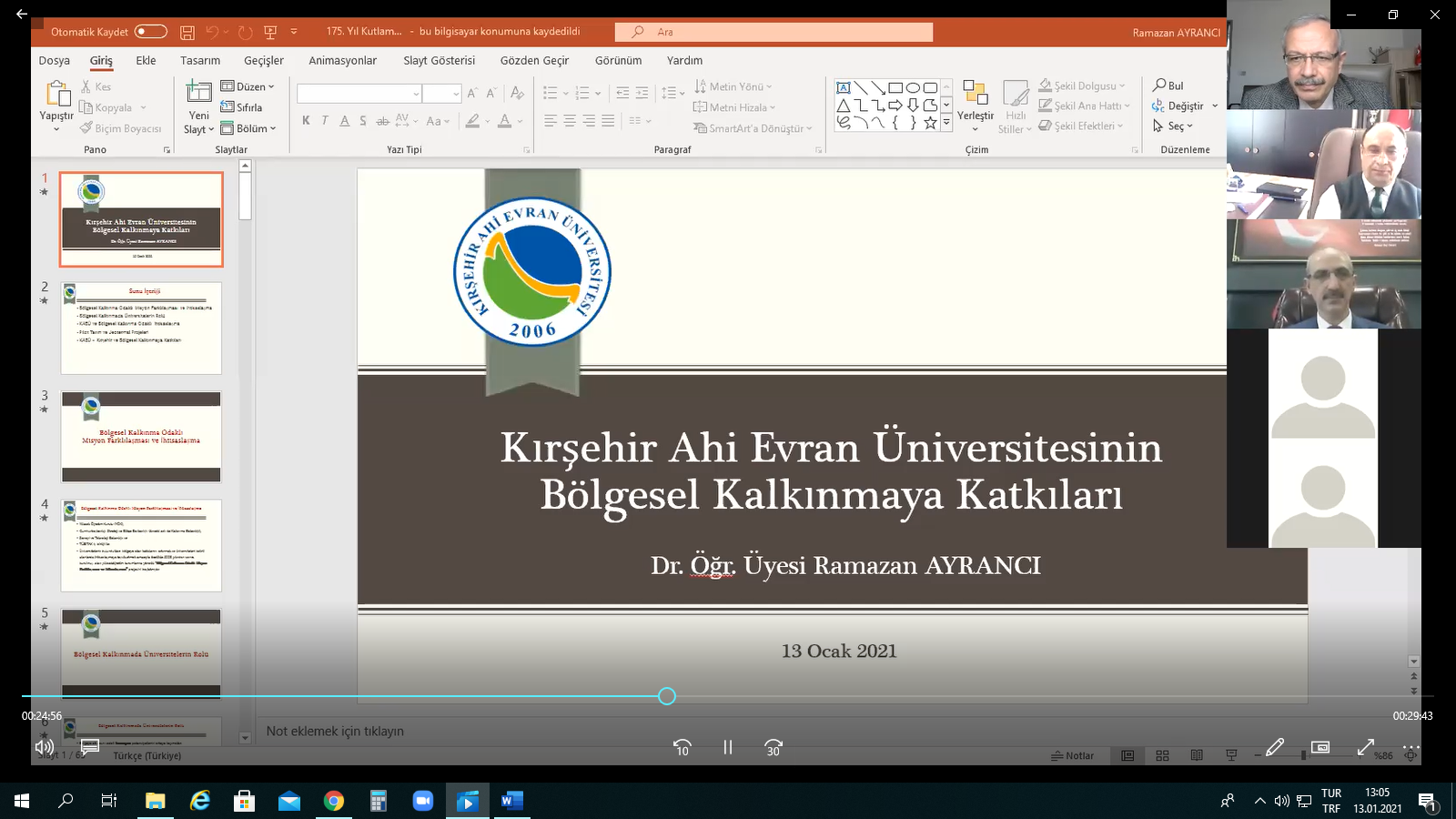1456x819 pixels.
Task: Select the oval shape in shapes gallery
Action: [913, 88]
